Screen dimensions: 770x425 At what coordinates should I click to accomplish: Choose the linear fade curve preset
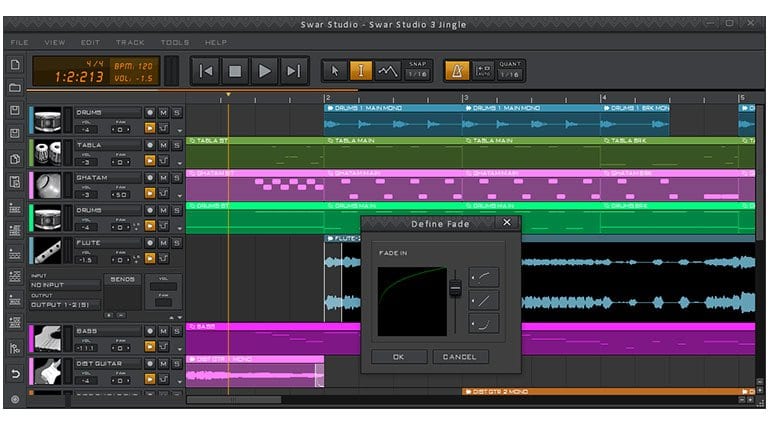(484, 301)
